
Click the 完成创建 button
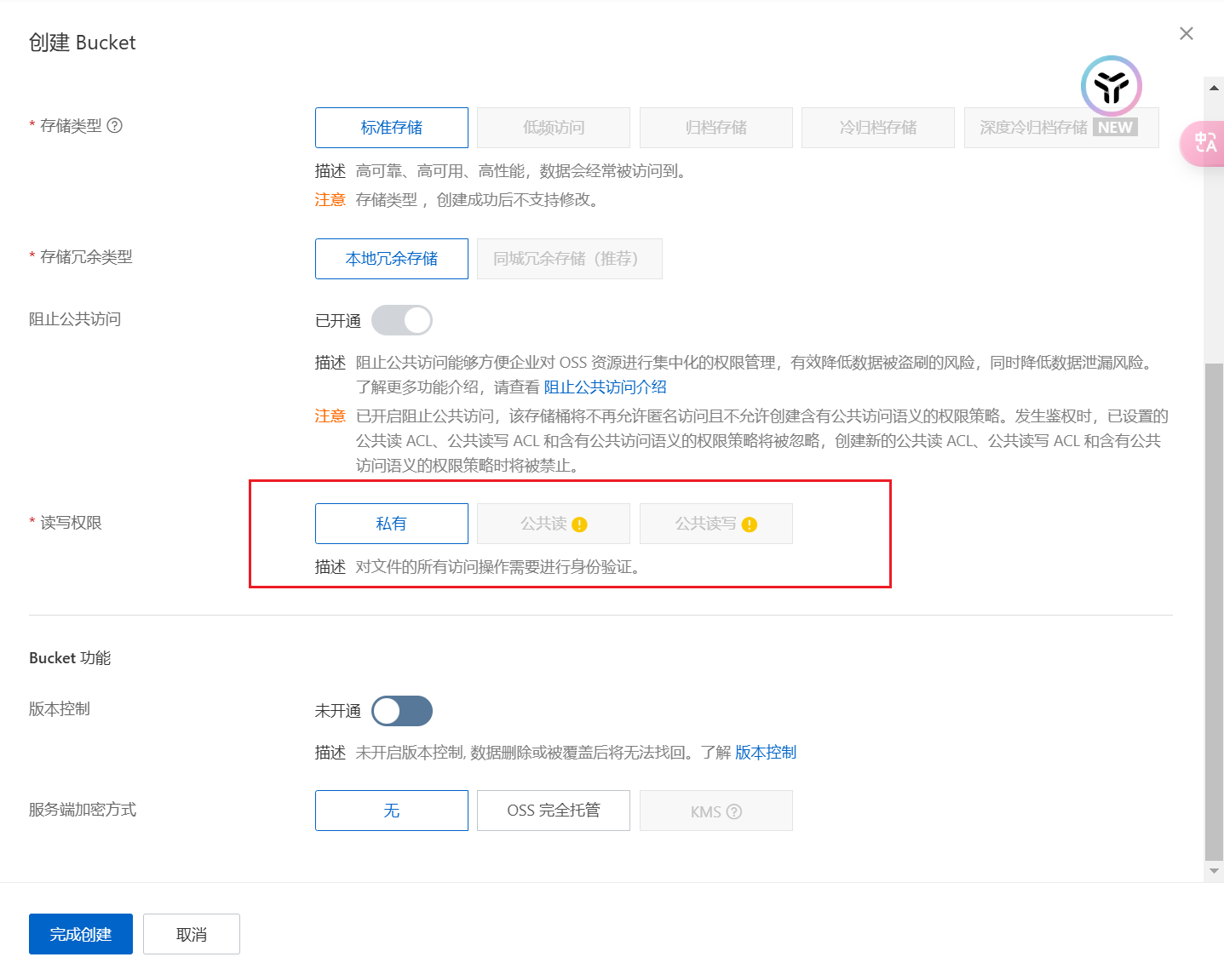point(81,934)
